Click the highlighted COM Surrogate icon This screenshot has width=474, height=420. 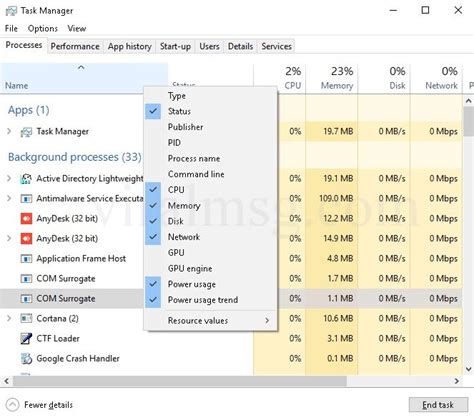point(26,299)
